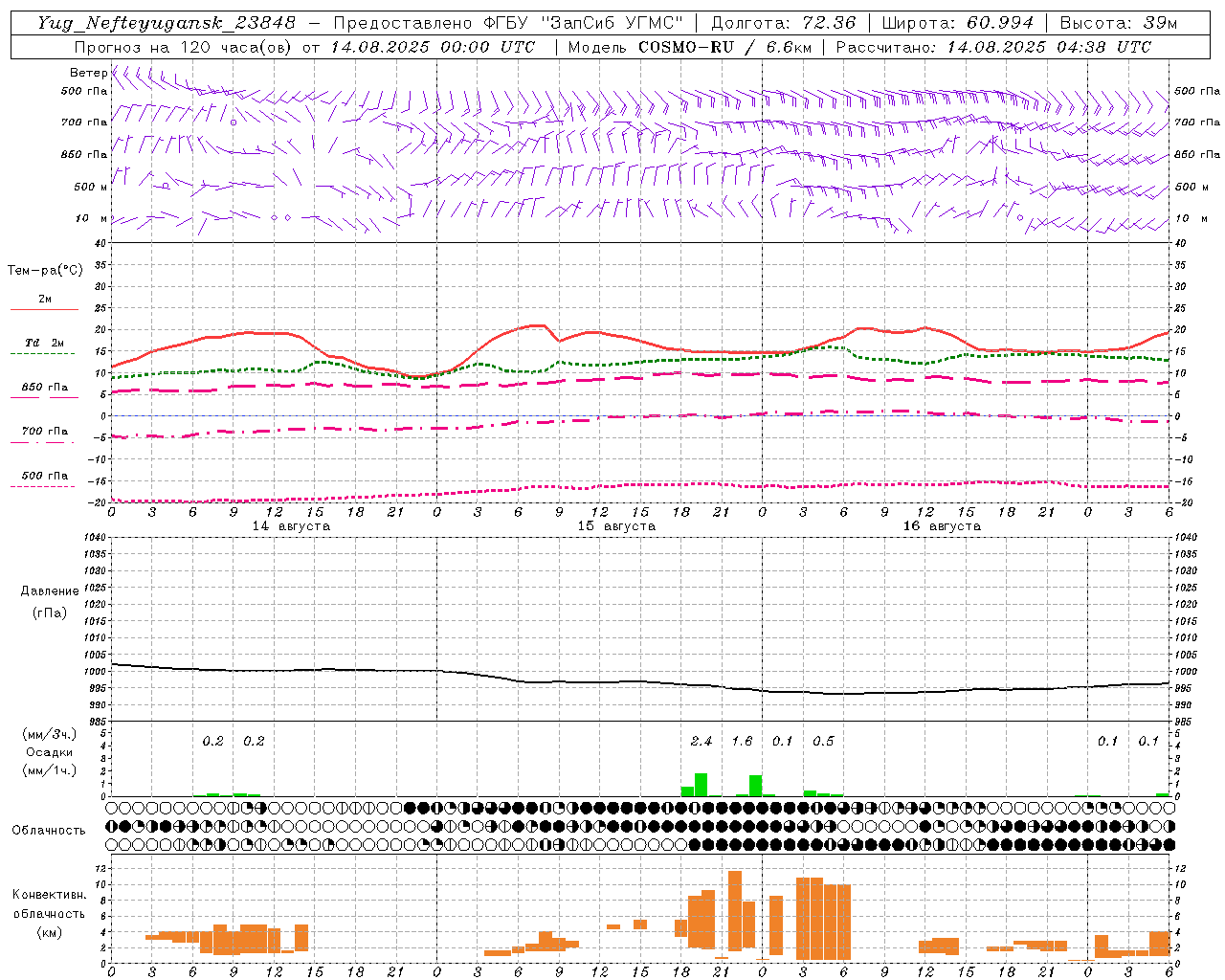Screen dimensions: 1225x980
Task: Click the left '500 м' wind level label
Action: pos(91,187)
